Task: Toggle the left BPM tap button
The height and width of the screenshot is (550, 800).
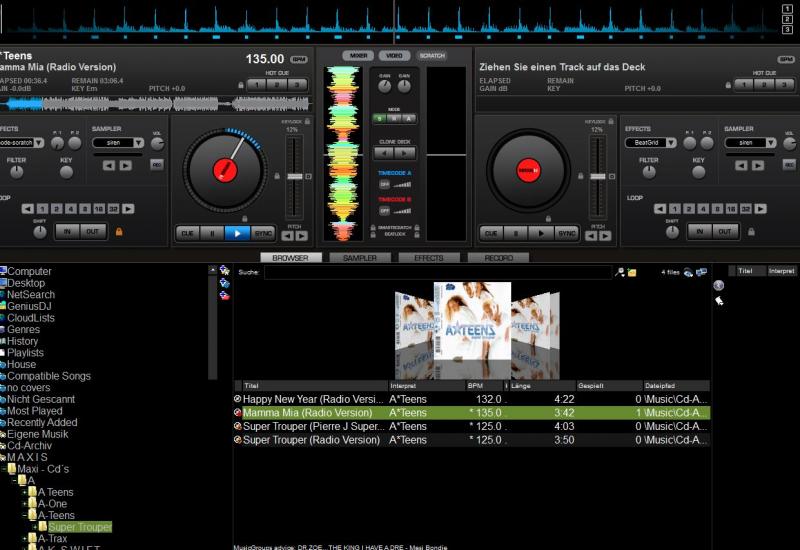Action: (x=299, y=60)
